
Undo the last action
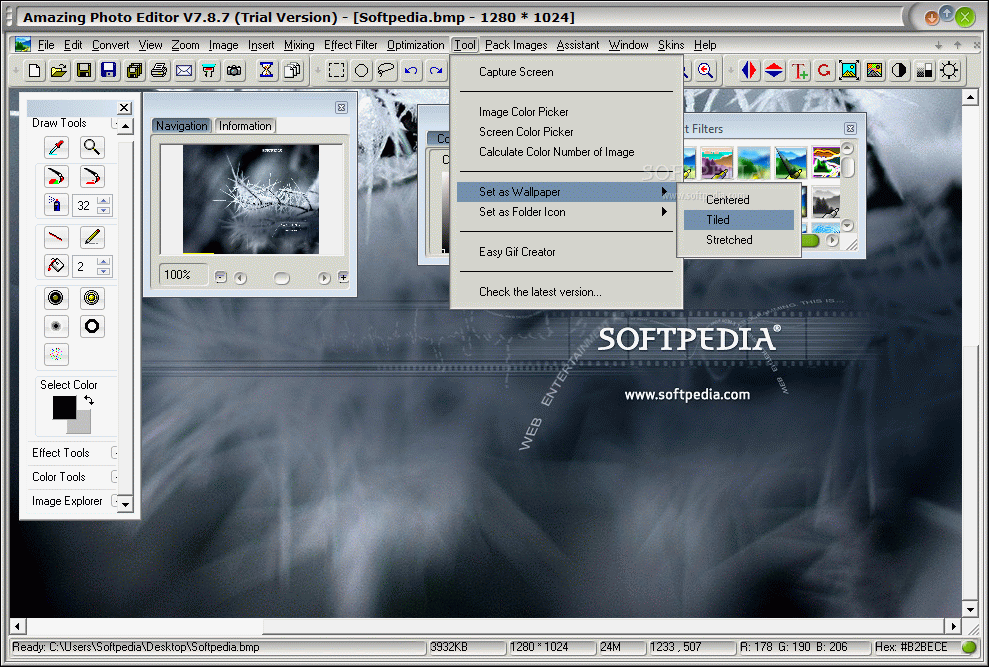[x=411, y=71]
